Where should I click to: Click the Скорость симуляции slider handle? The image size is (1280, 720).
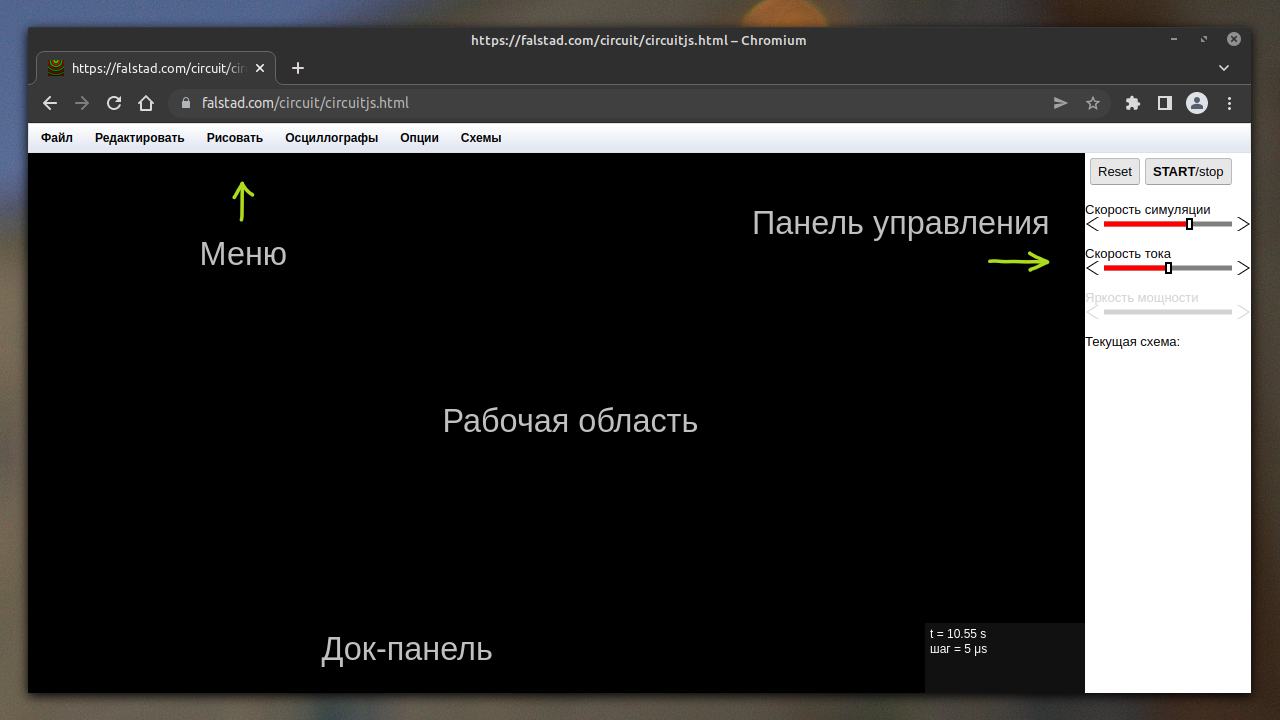click(1189, 224)
